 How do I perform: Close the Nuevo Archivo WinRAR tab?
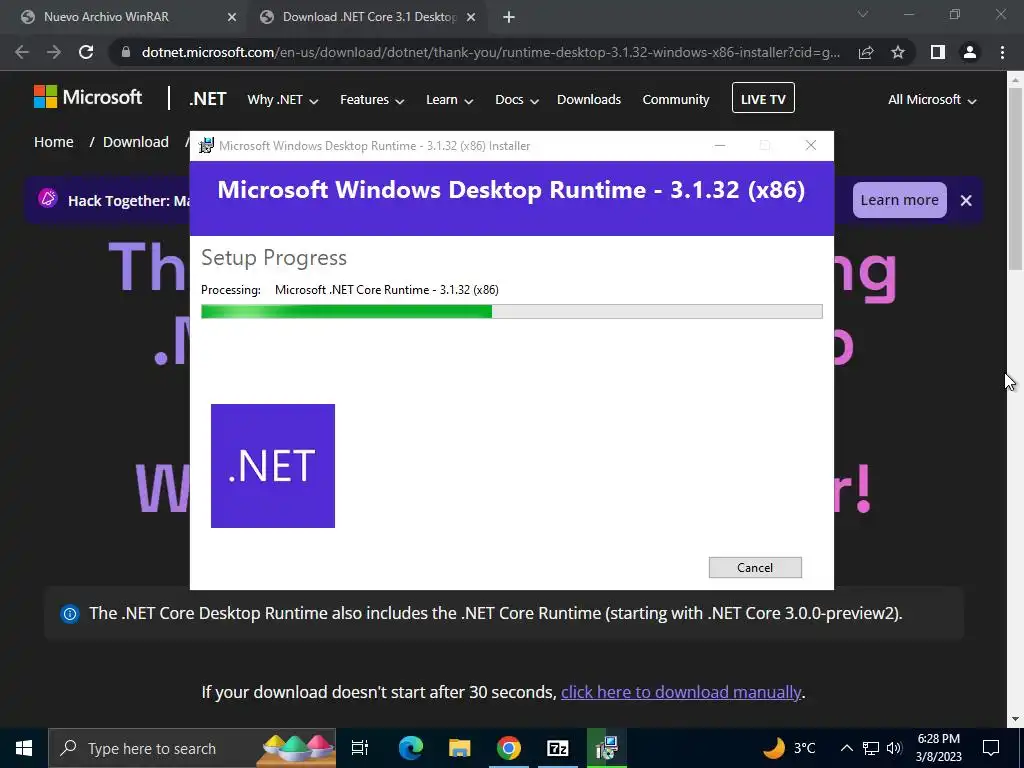coord(232,18)
